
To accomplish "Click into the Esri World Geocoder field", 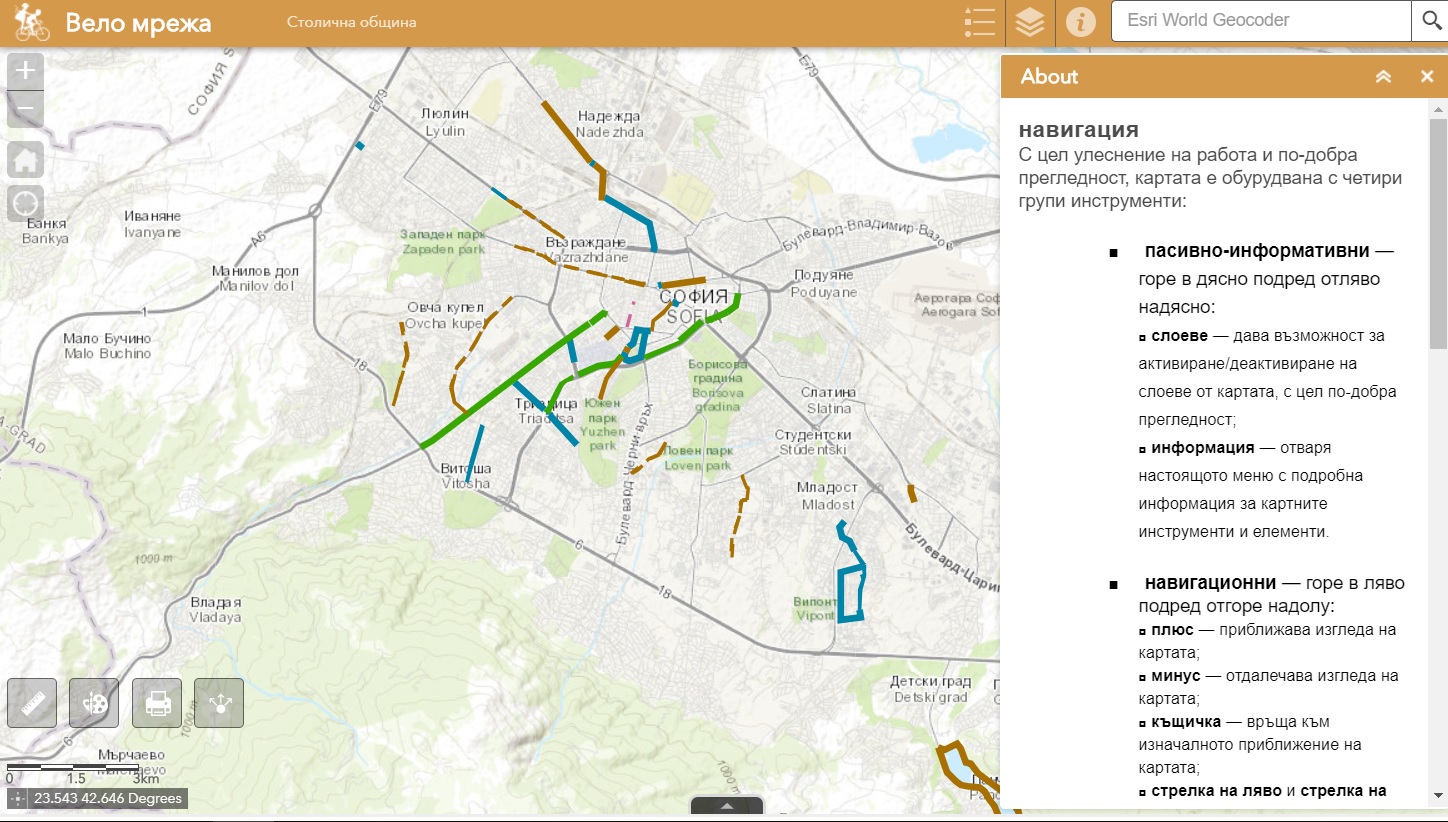I will pos(1260,21).
